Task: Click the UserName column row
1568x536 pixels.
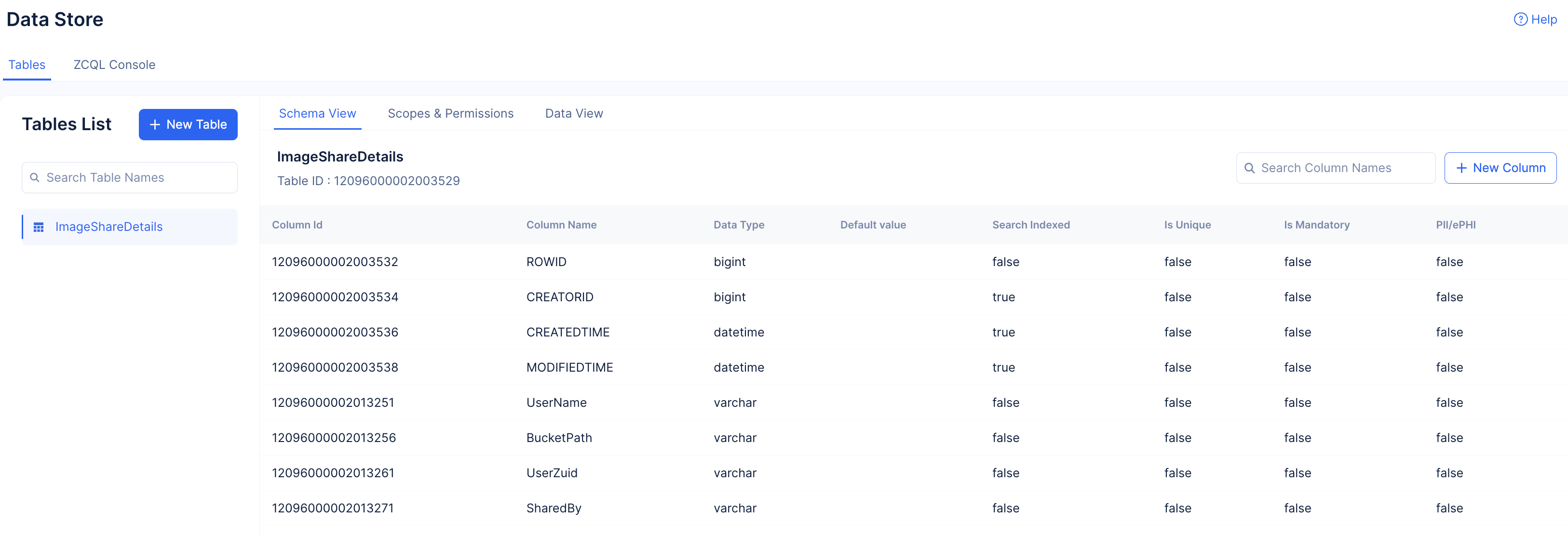Action: [x=556, y=403]
